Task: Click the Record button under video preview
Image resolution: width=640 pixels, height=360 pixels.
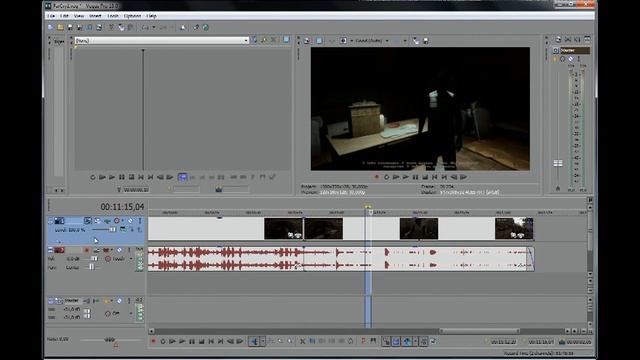Action: pyautogui.click(x=376, y=177)
